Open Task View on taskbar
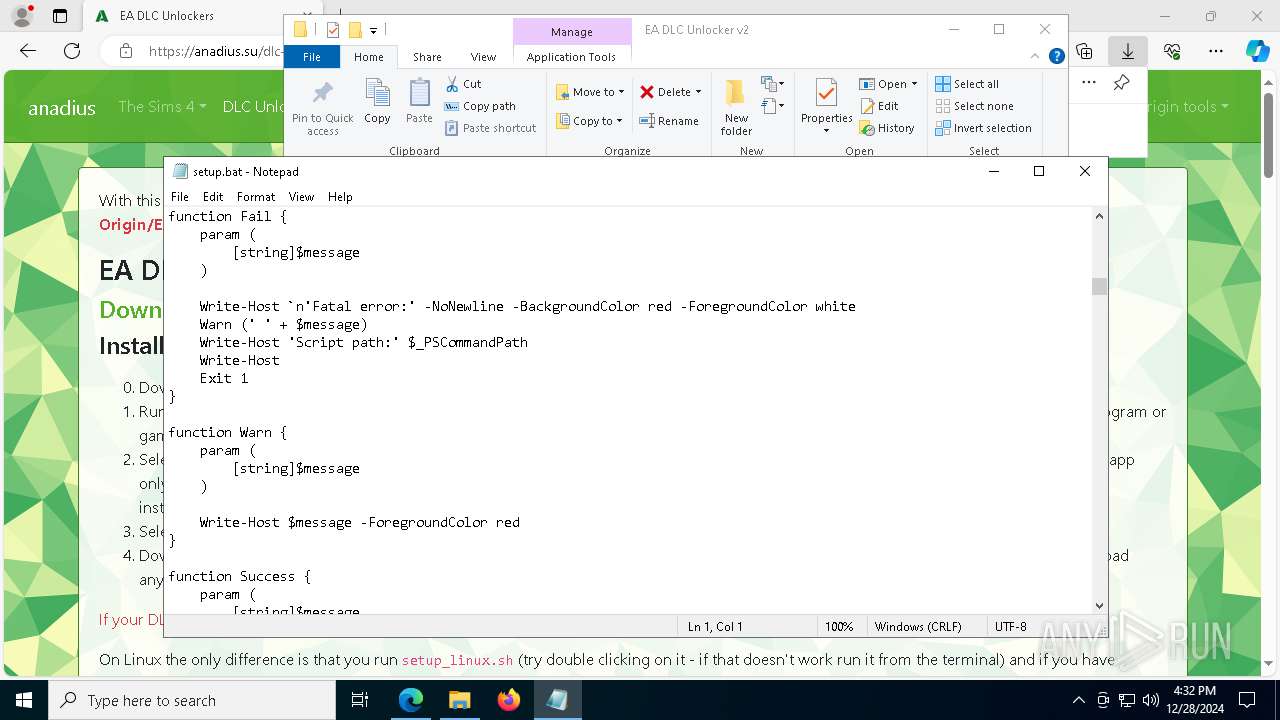 coord(361,700)
